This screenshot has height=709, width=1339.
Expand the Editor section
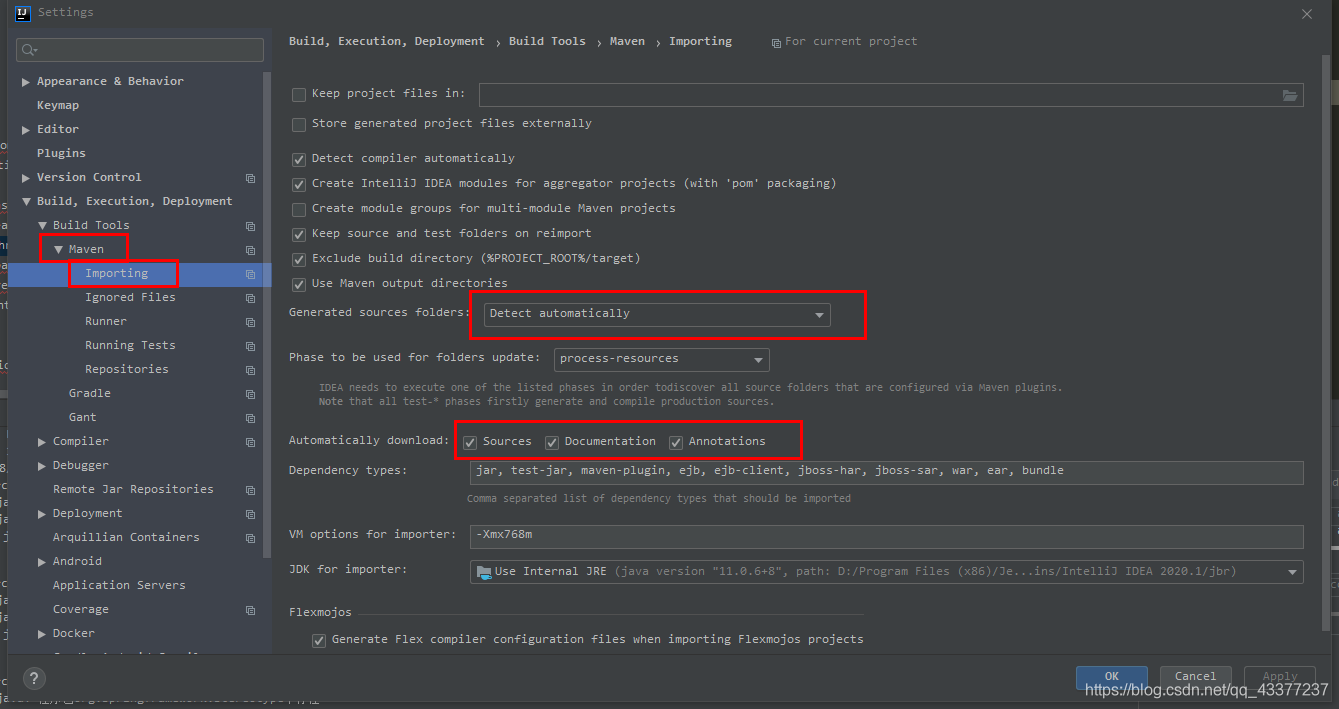pyautogui.click(x=26, y=130)
